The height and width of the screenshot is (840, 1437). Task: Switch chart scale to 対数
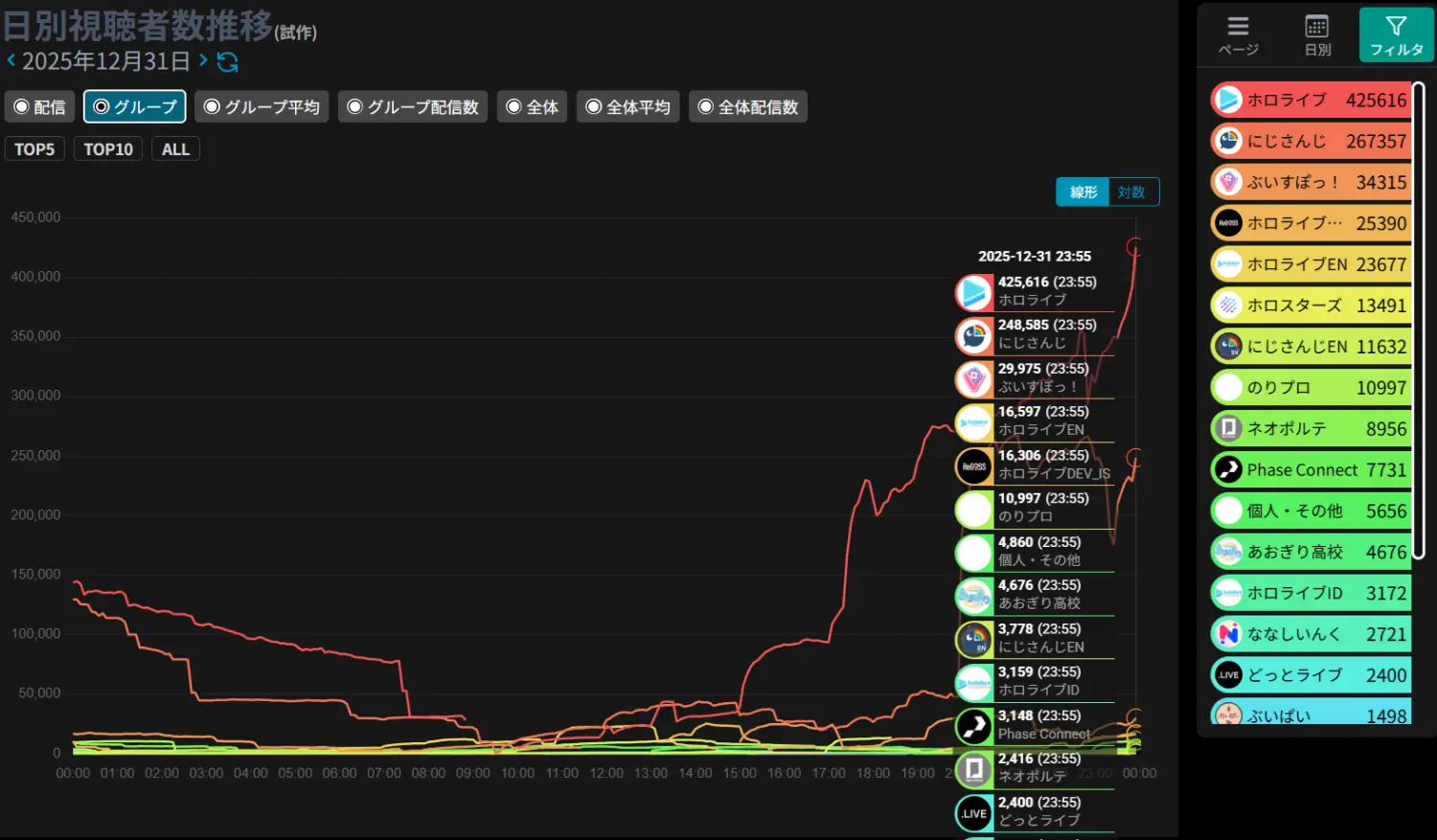pos(1131,193)
